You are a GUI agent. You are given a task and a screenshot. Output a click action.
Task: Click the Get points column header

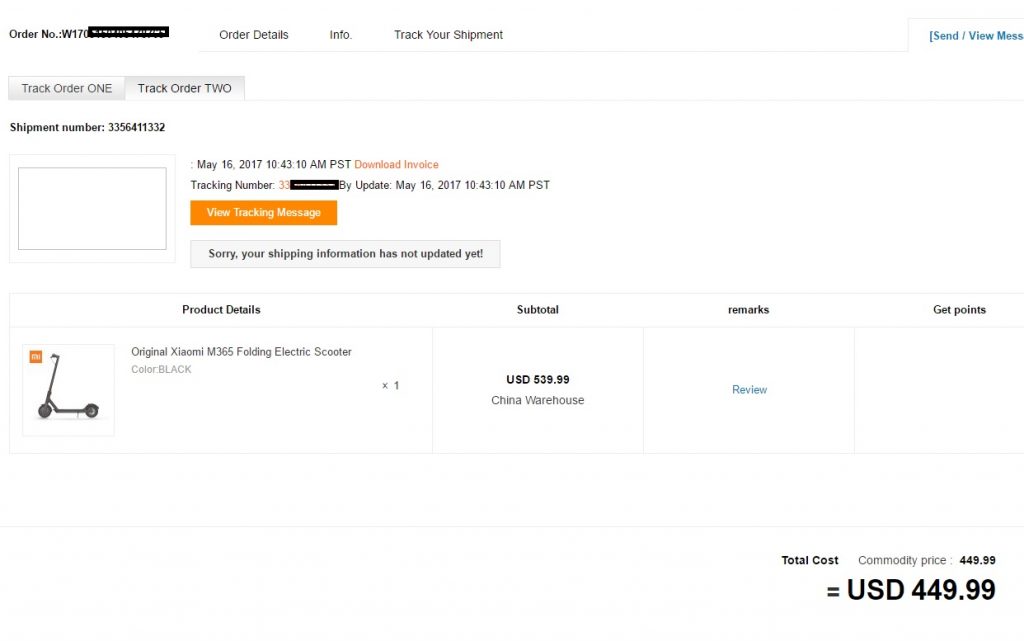point(959,309)
